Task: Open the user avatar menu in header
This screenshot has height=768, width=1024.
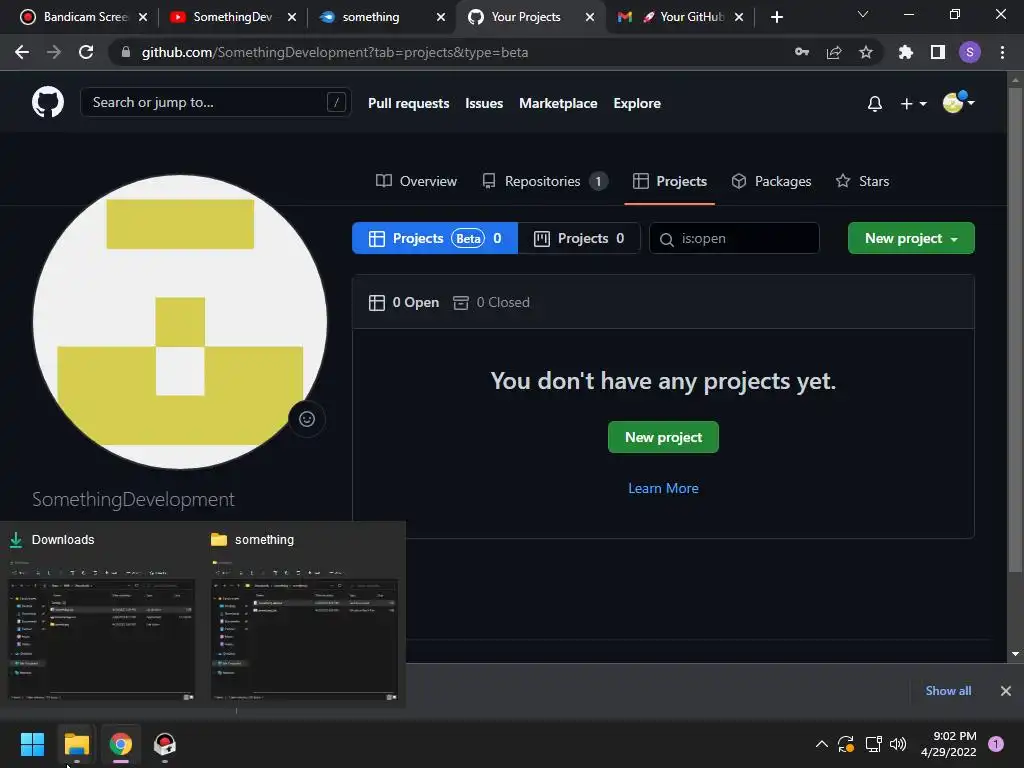Action: pos(959,103)
